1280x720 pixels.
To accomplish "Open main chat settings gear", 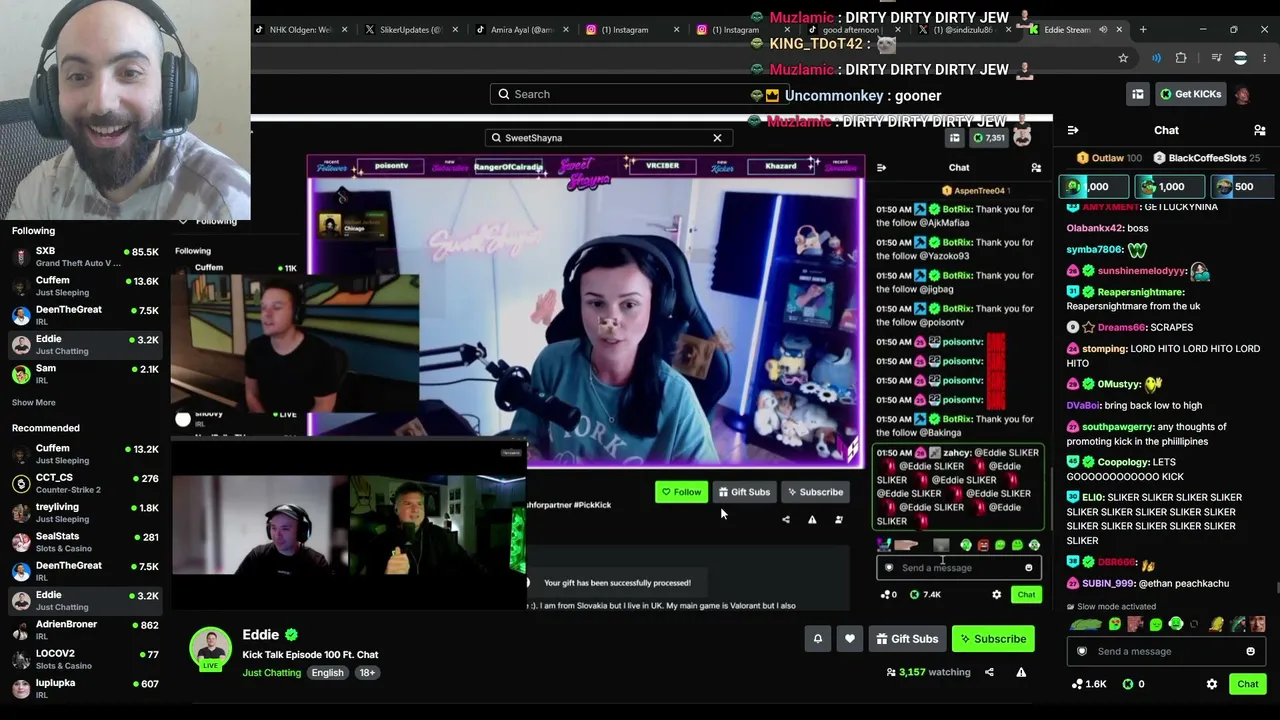I will click(1212, 684).
